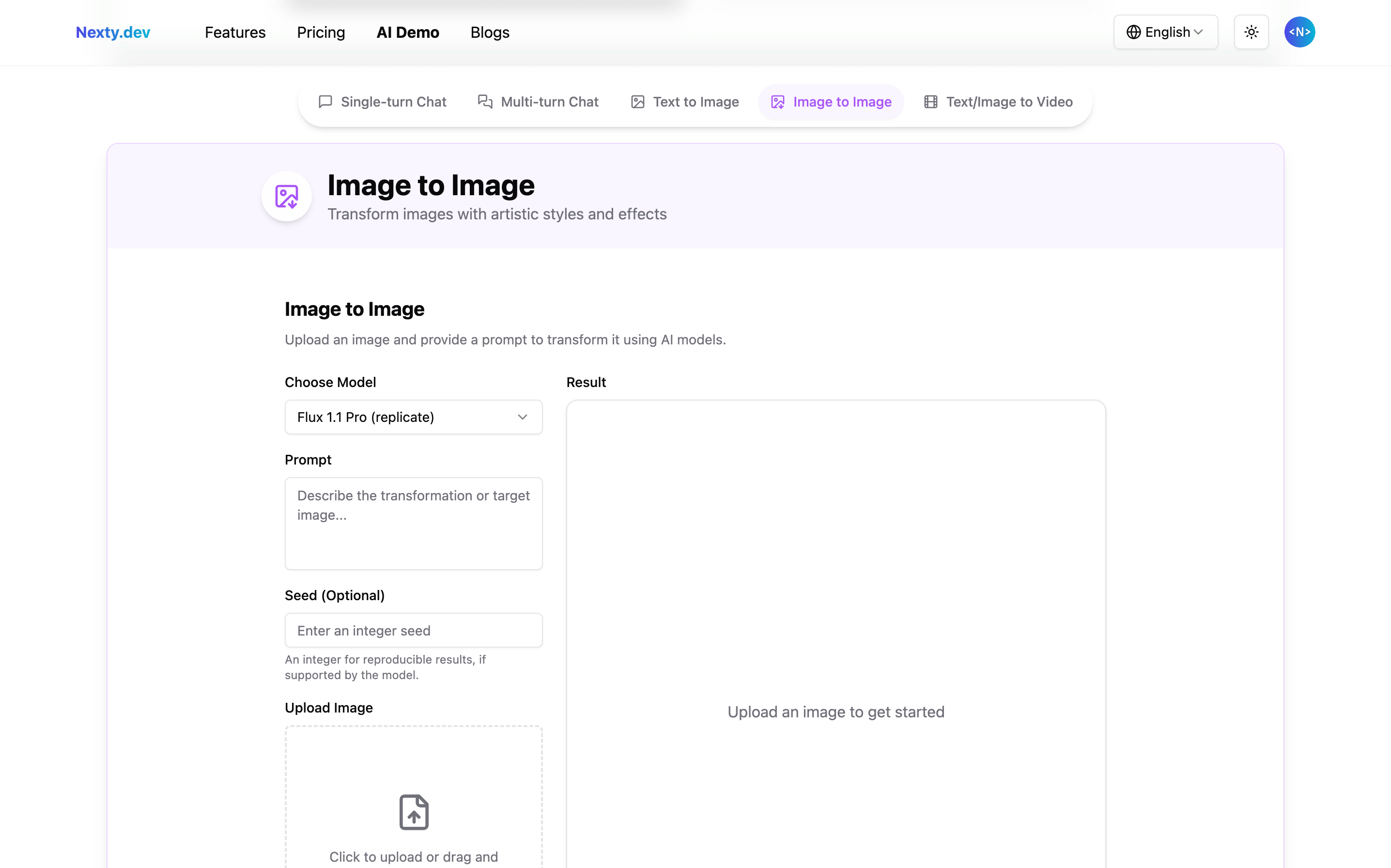This screenshot has width=1391, height=868.
Task: Click the film icon for Text/Image to Video
Action: coord(931,102)
